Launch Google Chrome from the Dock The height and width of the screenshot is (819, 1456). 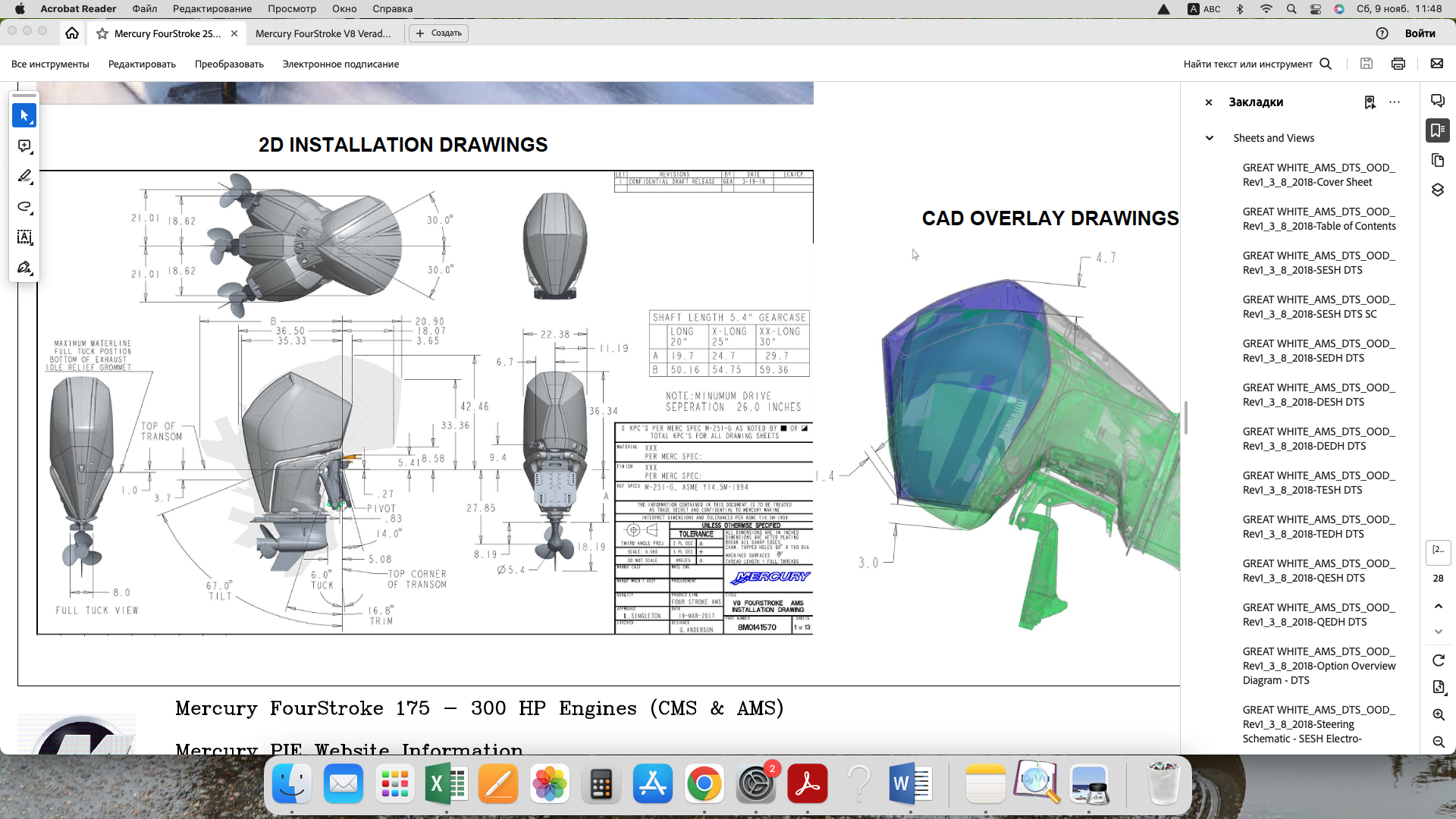704,784
